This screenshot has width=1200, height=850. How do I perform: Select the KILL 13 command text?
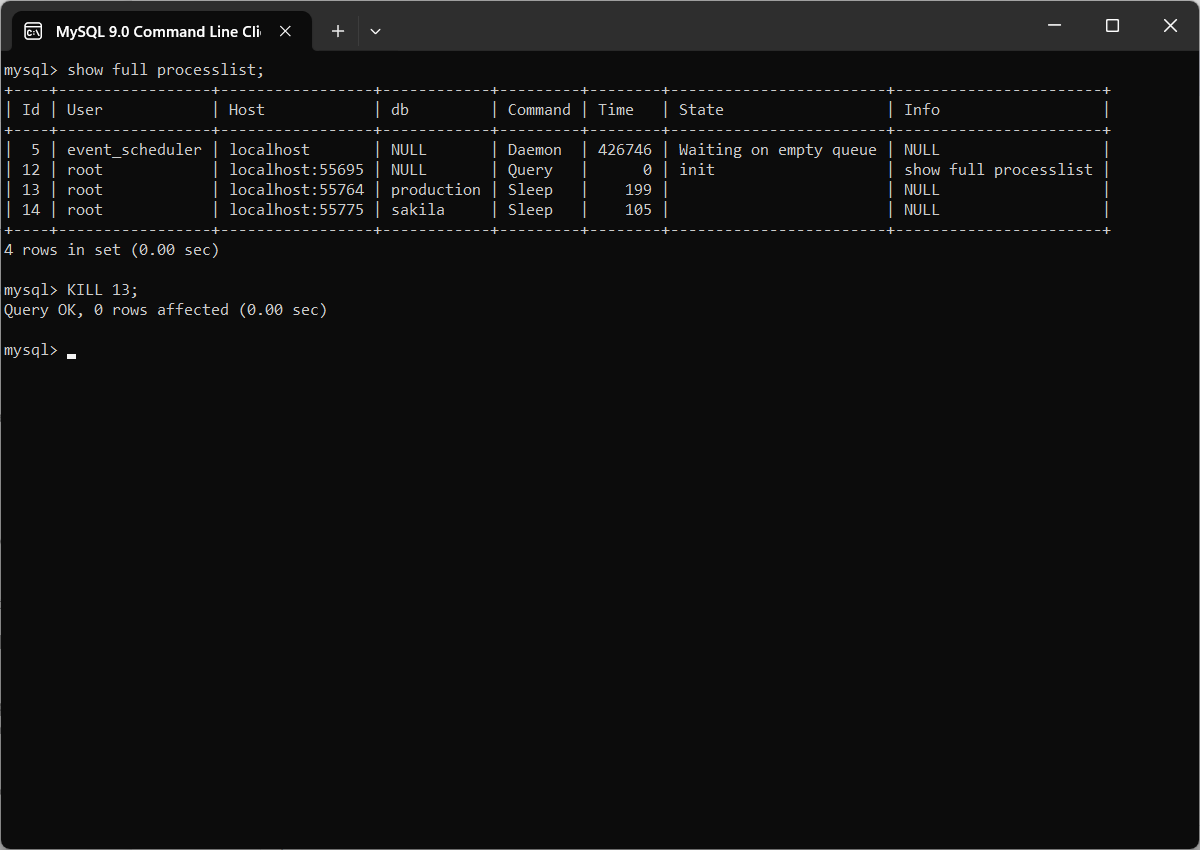(x=100, y=289)
